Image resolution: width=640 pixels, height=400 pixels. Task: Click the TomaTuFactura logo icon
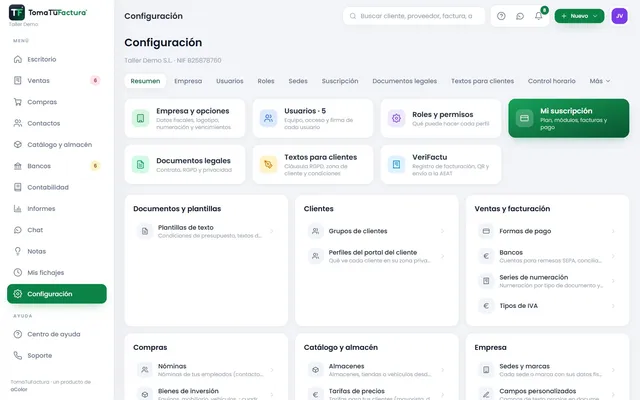click(x=17, y=12)
